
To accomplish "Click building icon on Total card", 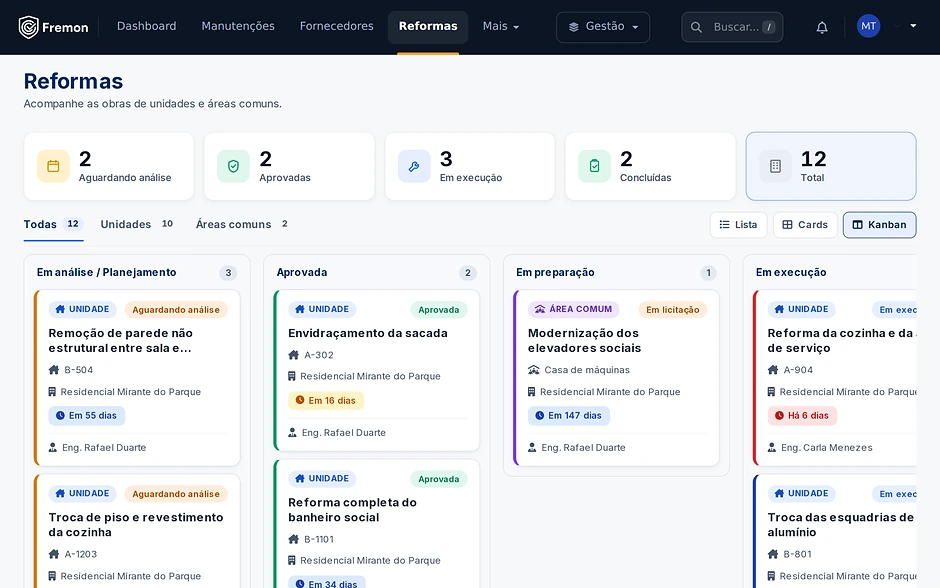I will (775, 166).
